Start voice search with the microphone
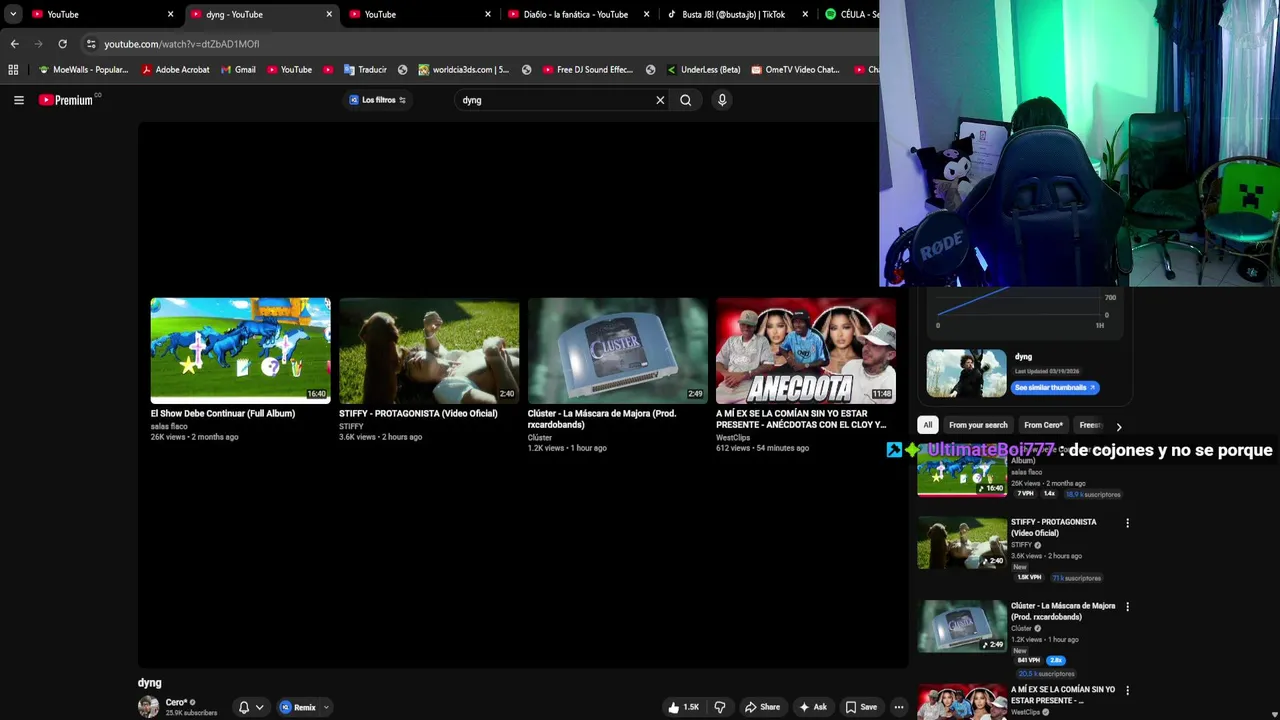1280x720 pixels. 722,100
